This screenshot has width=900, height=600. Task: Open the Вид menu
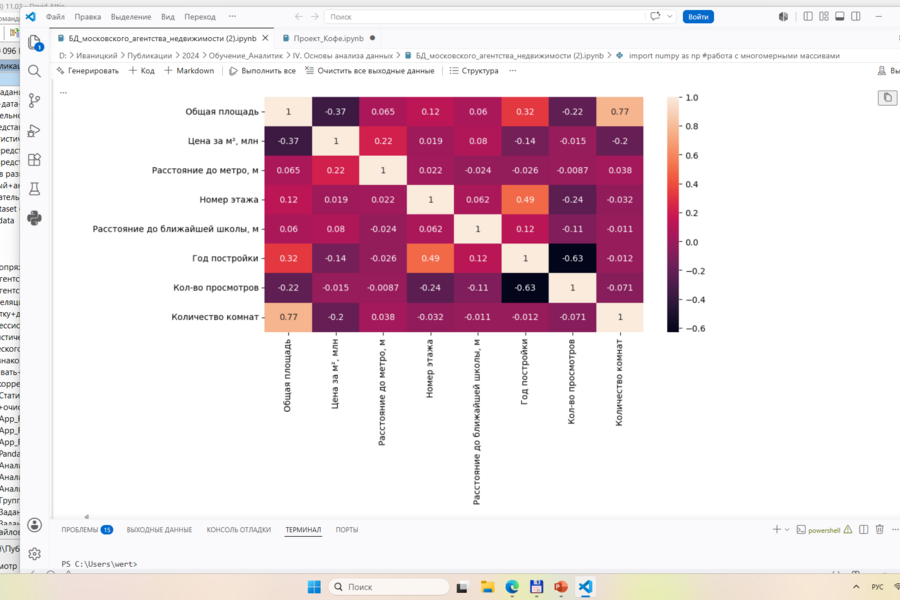[168, 17]
